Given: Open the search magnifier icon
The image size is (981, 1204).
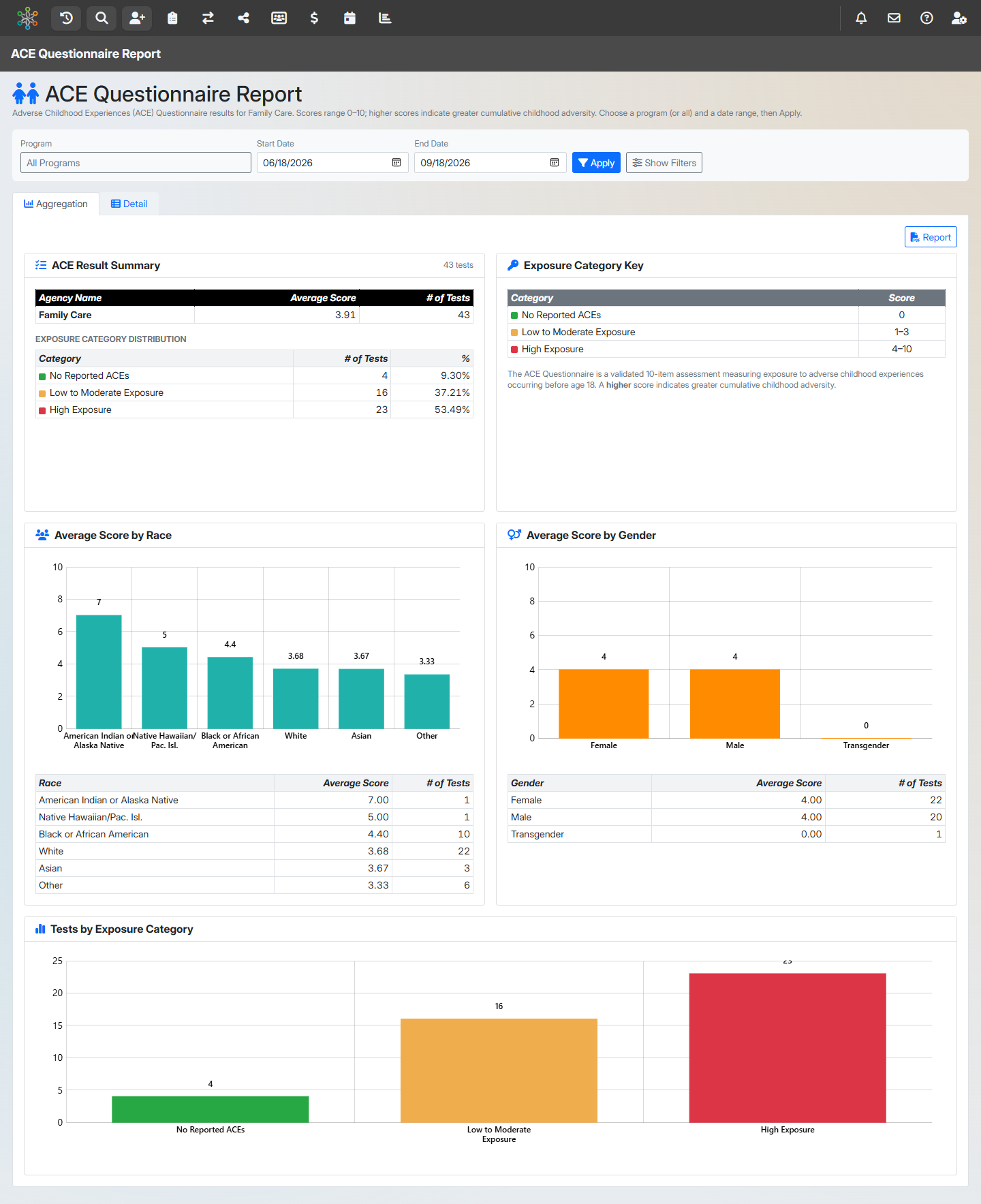Looking at the screenshot, I should (x=102, y=18).
